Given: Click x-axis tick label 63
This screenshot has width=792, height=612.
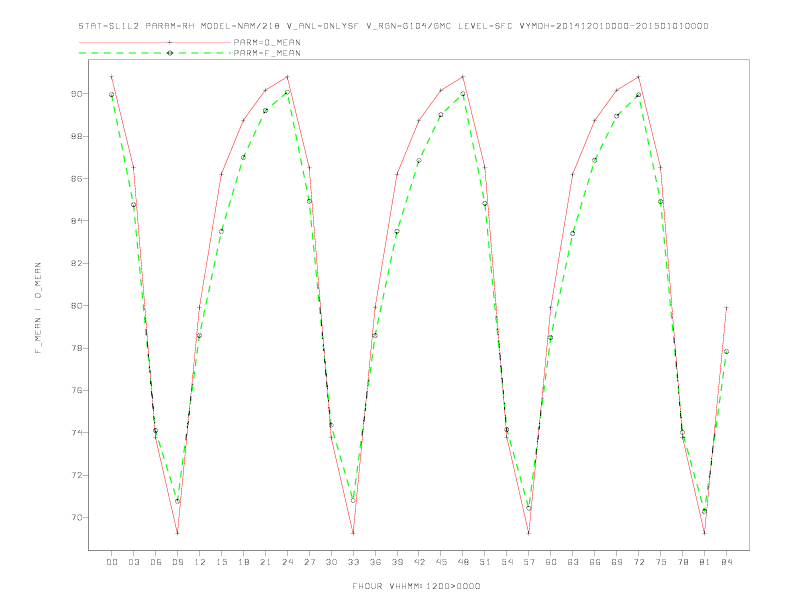Looking at the screenshot, I should pyautogui.click(x=573, y=562).
